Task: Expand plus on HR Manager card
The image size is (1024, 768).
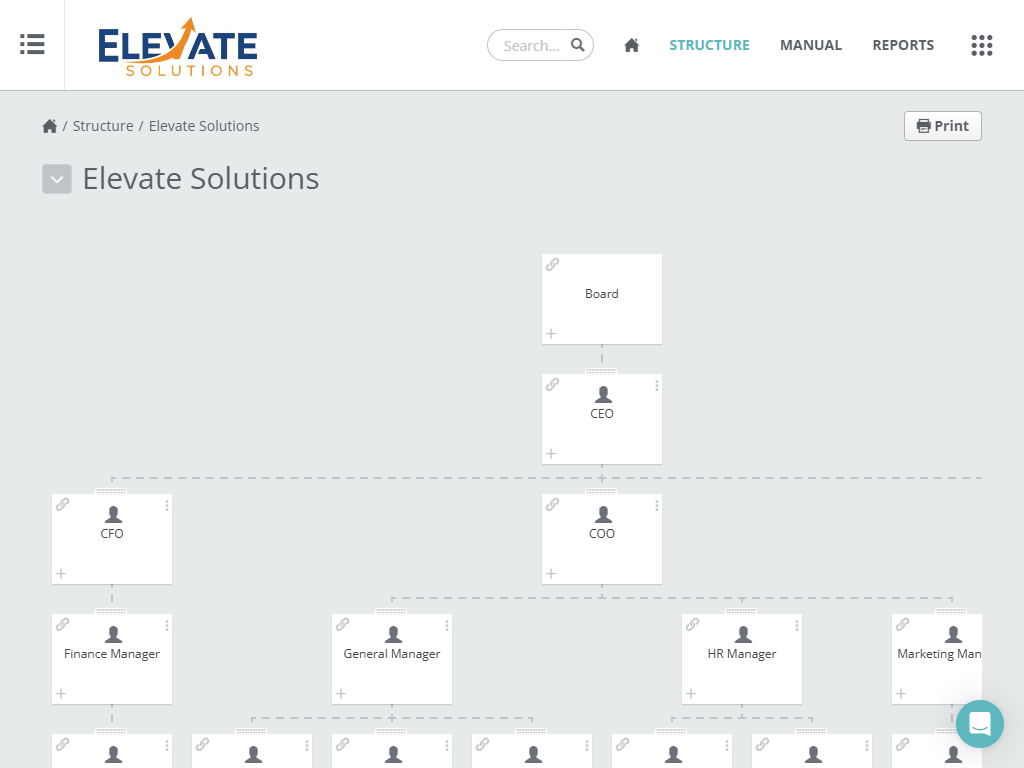Action: [x=691, y=694]
